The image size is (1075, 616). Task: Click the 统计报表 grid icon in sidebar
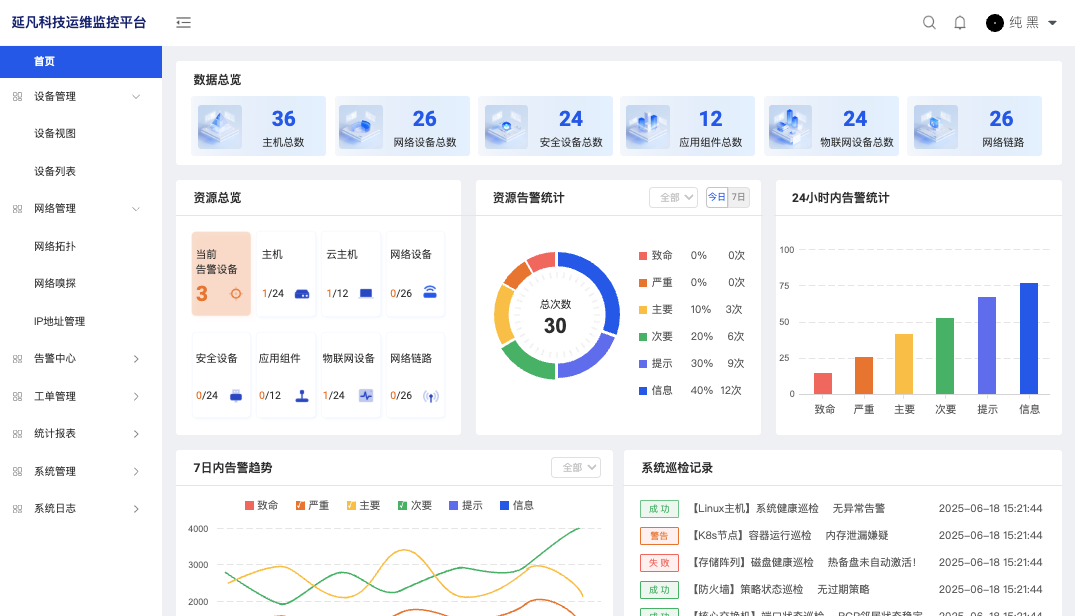[18, 434]
